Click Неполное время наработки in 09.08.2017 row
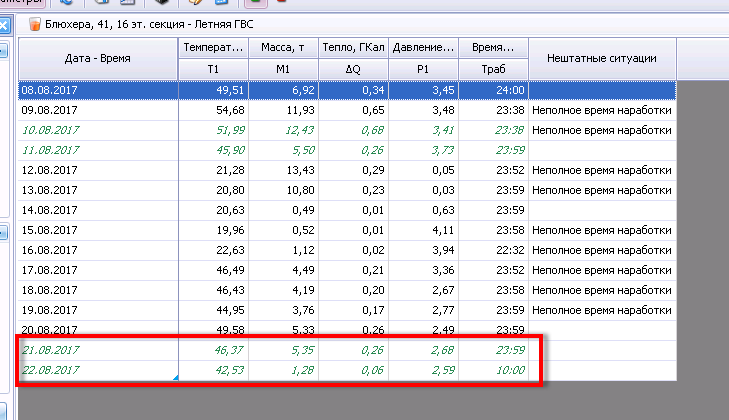 (602, 110)
